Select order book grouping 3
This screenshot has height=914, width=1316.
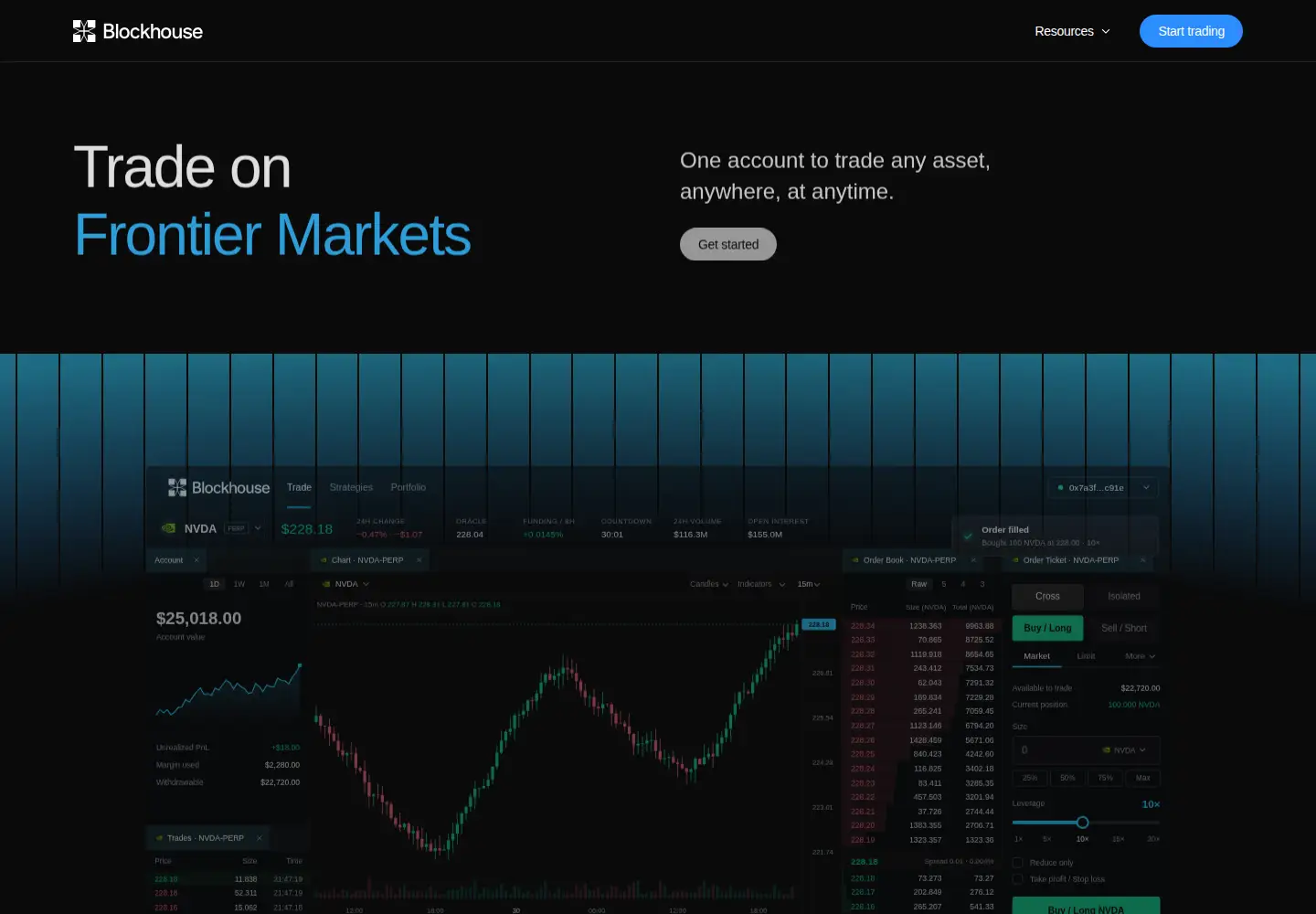[982, 584]
